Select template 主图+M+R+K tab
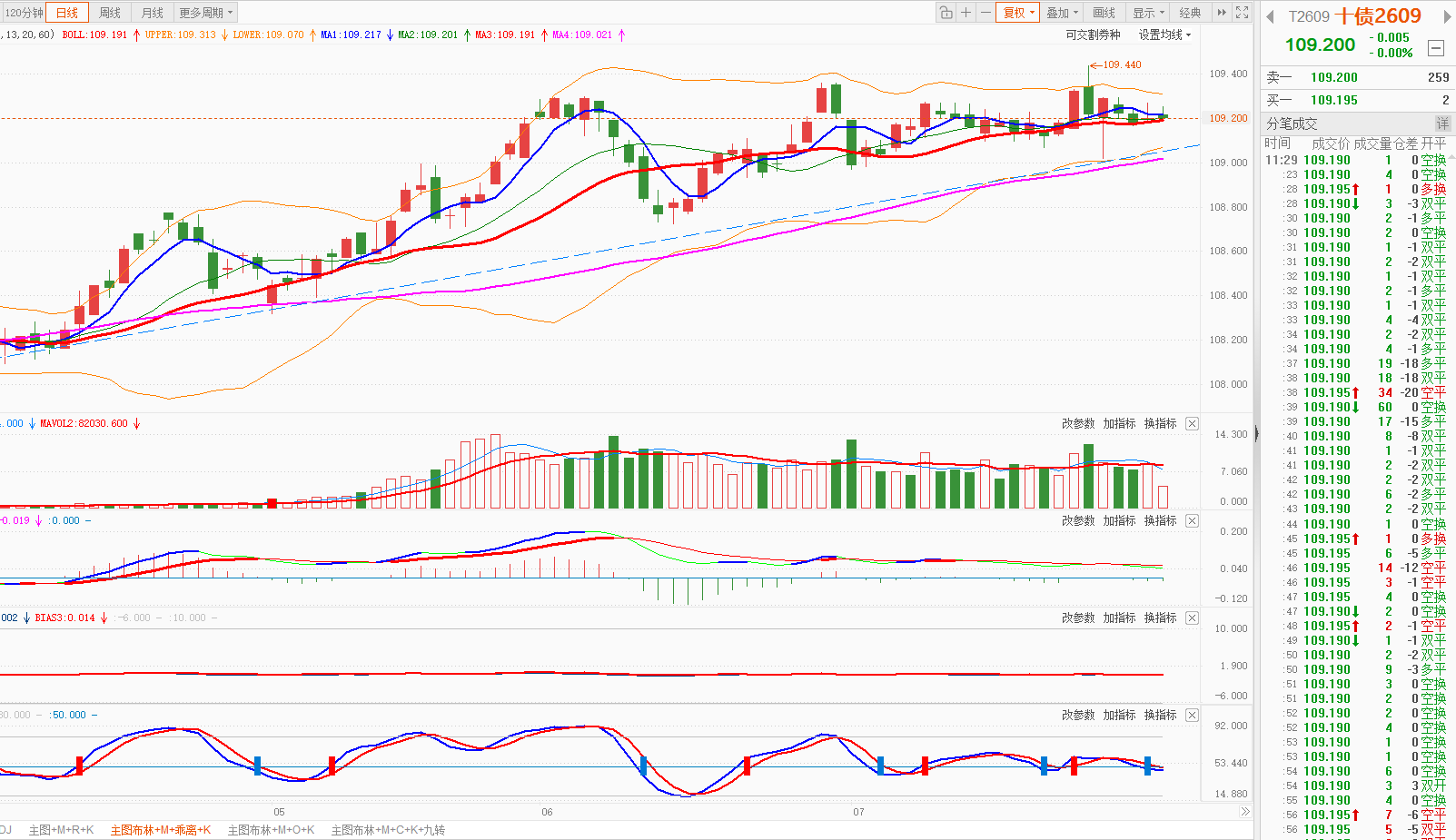Screen dimensions: 1456x840 click(61, 830)
